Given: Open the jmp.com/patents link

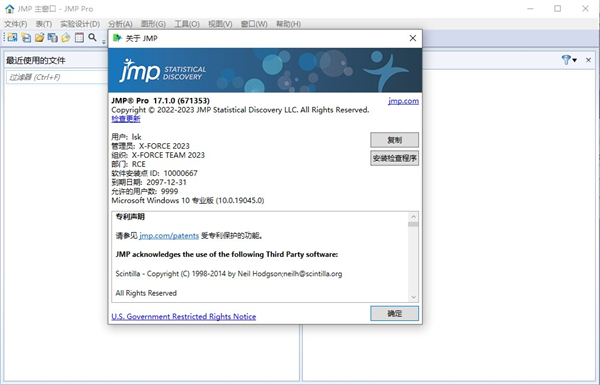Looking at the screenshot, I should 169,236.
